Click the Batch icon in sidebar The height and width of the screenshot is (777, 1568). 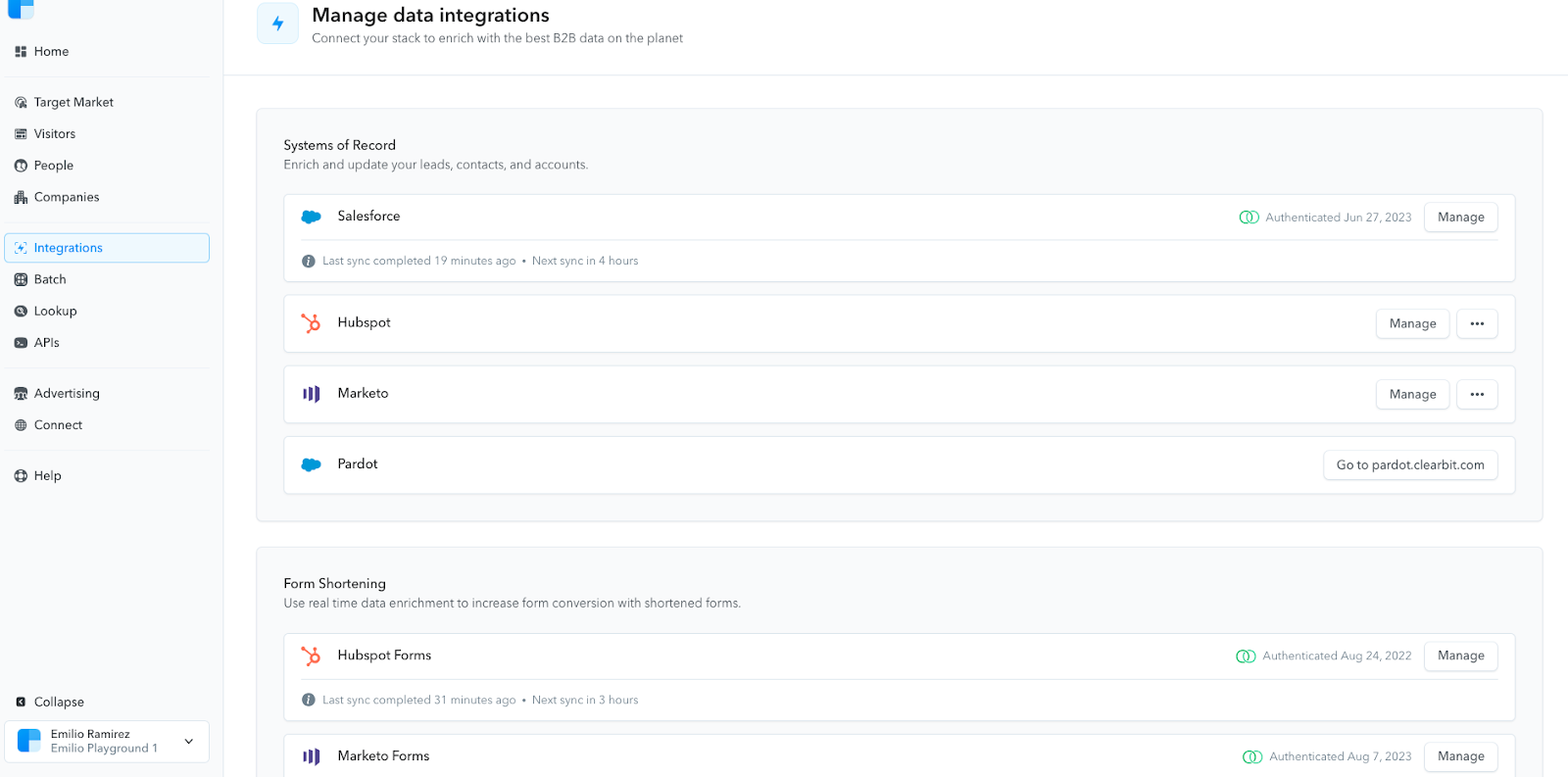click(x=21, y=279)
